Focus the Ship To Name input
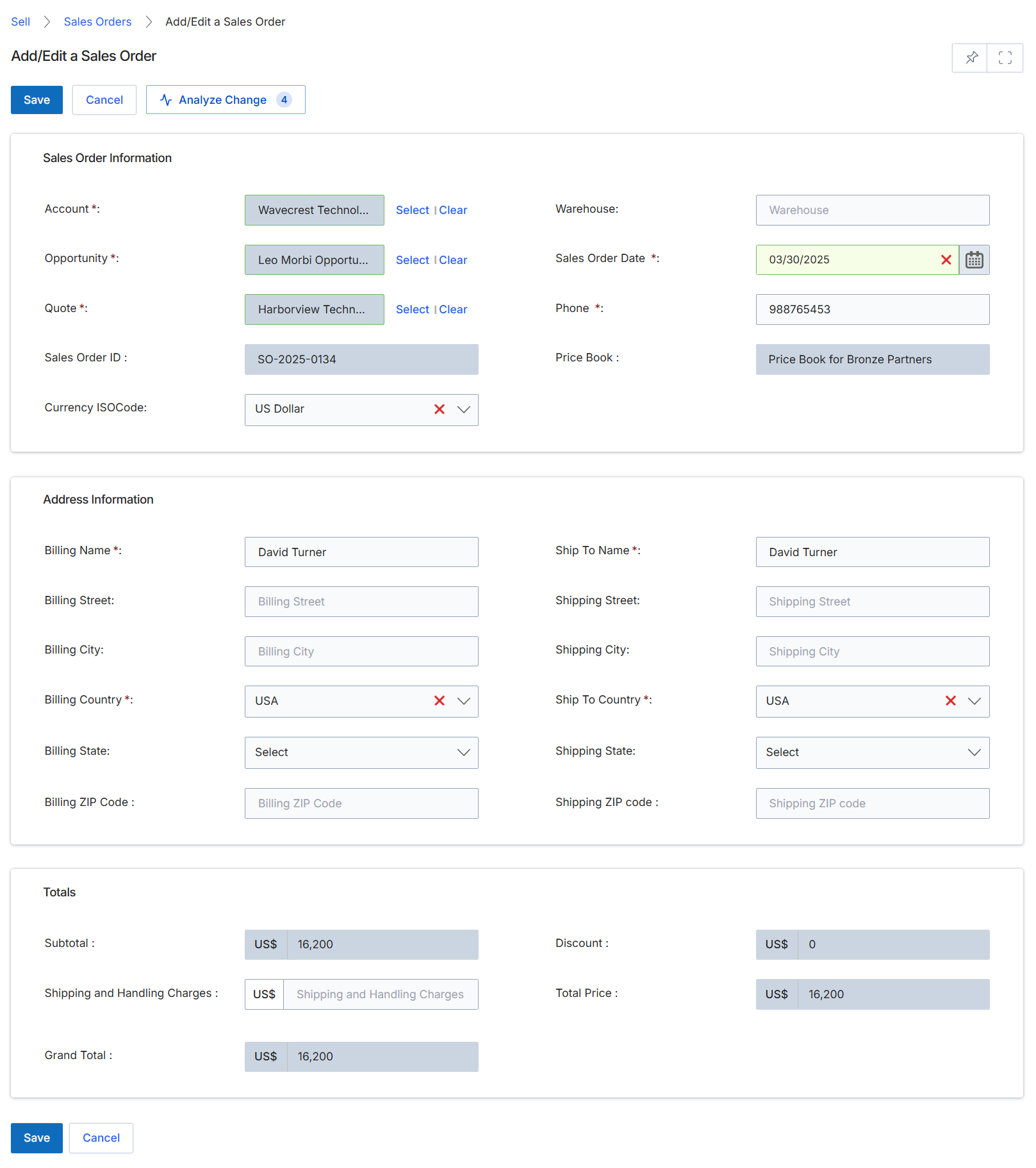 tap(873, 552)
